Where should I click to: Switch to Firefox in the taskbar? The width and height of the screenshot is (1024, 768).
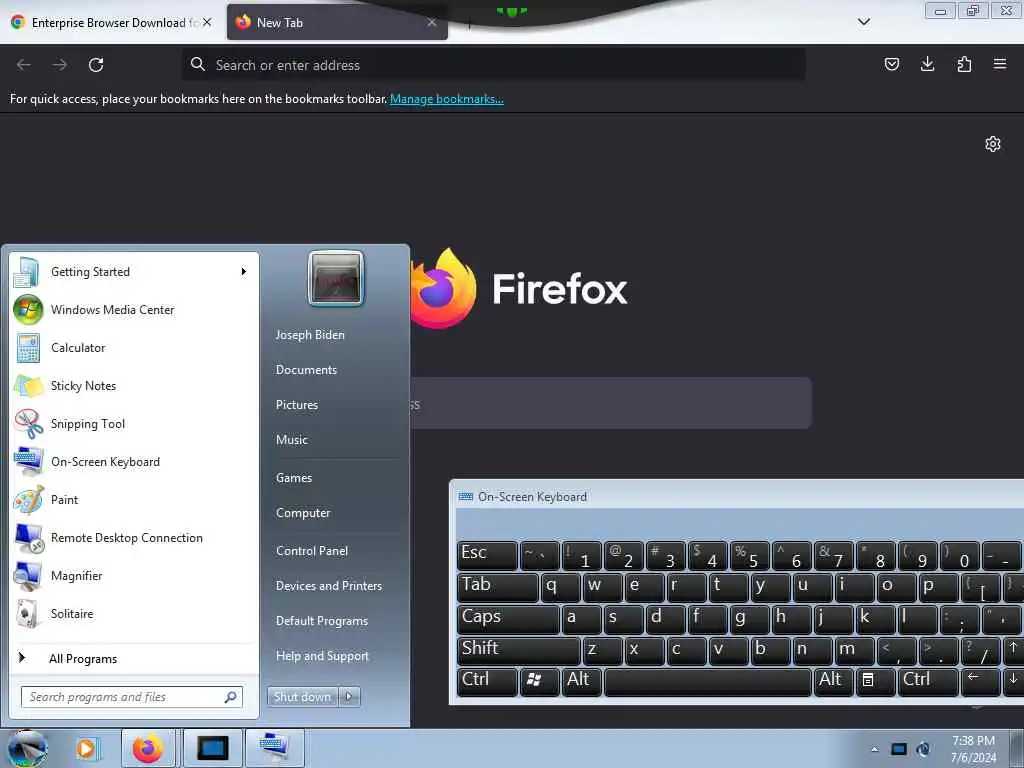point(148,748)
